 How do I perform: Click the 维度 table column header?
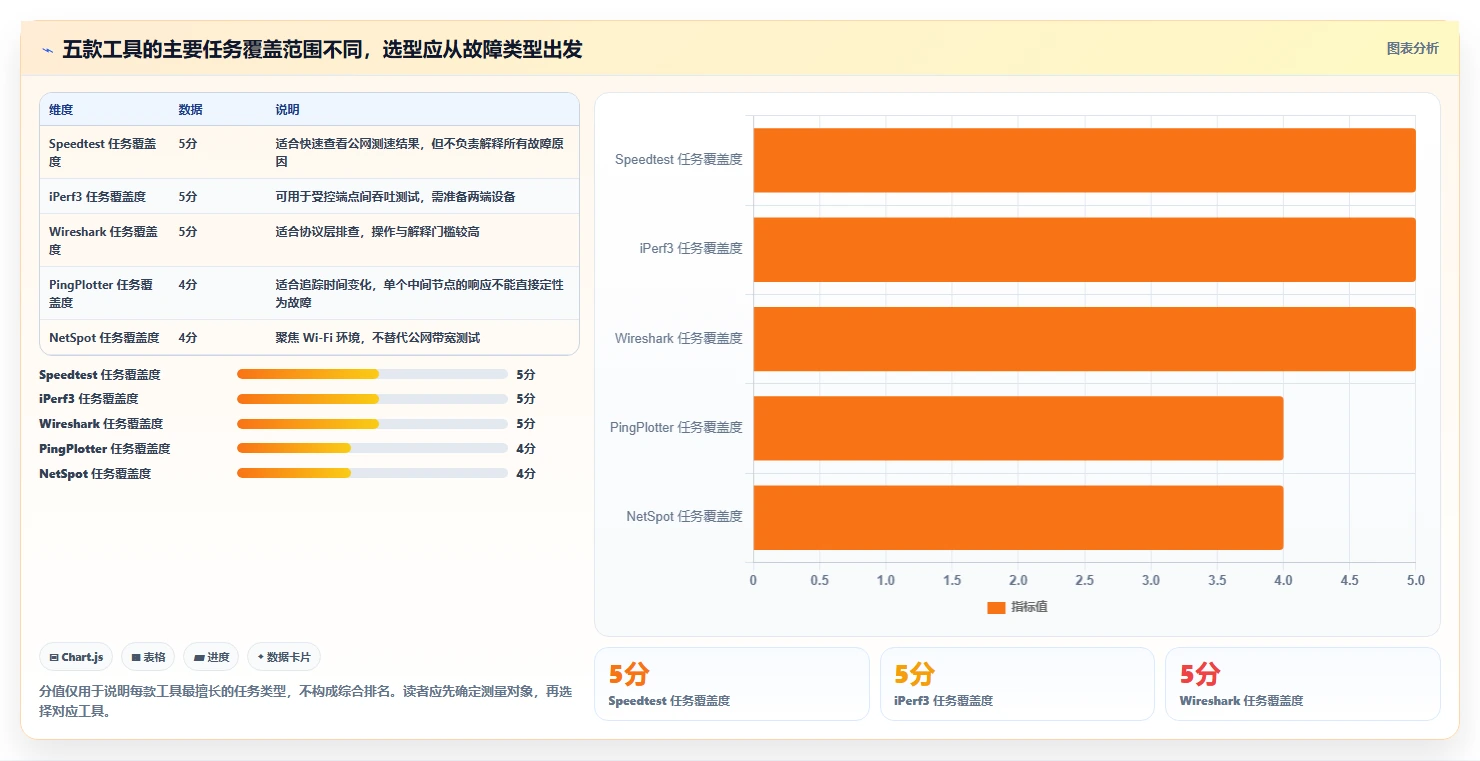61,110
